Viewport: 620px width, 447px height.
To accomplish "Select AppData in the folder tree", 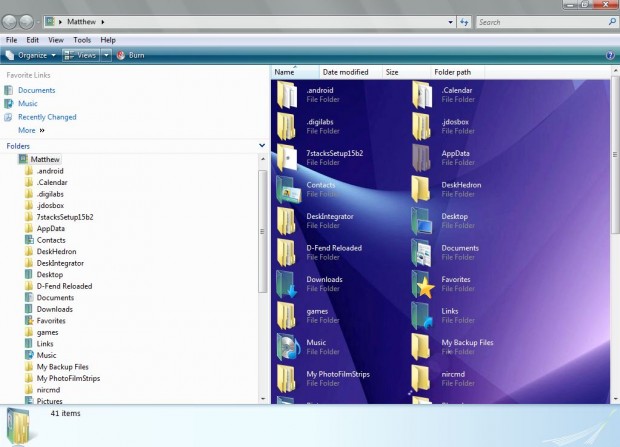I will [x=51, y=229].
